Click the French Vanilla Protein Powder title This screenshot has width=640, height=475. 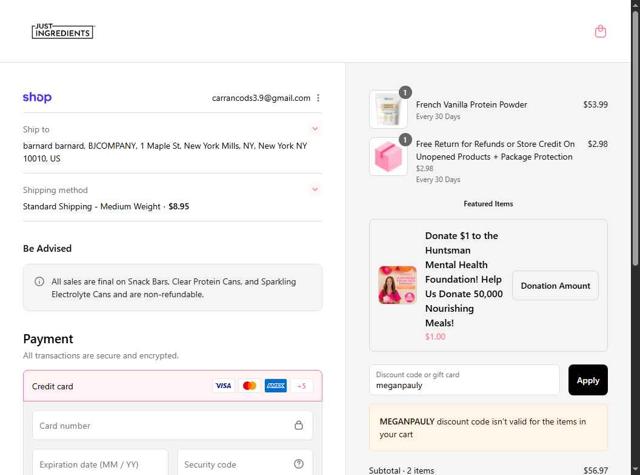[x=471, y=105]
